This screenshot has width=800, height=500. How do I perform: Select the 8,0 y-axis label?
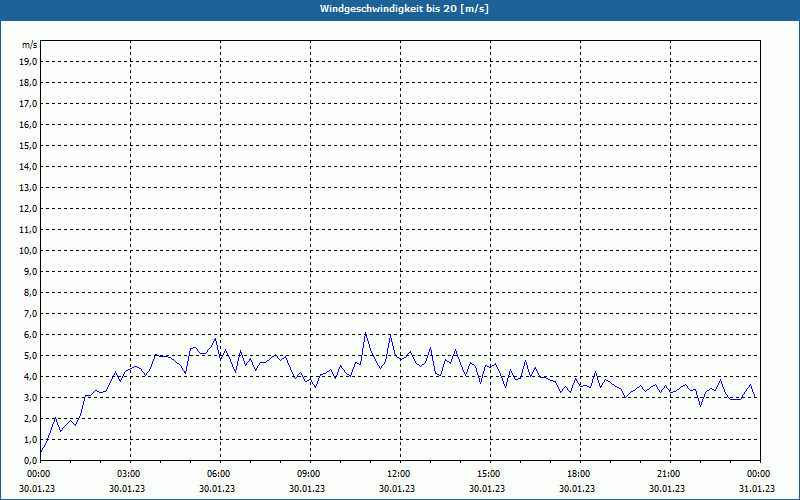point(30,293)
